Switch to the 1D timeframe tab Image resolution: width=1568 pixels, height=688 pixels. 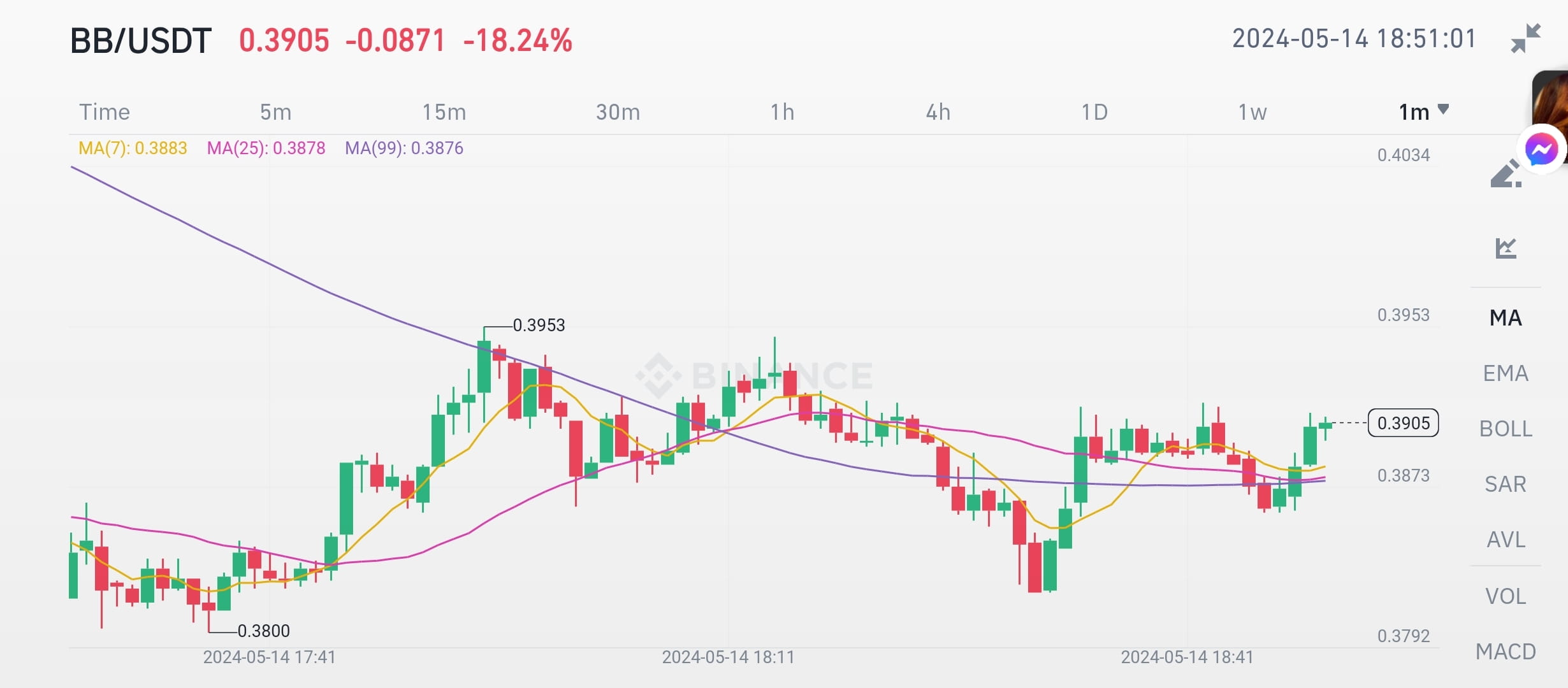click(x=1095, y=112)
